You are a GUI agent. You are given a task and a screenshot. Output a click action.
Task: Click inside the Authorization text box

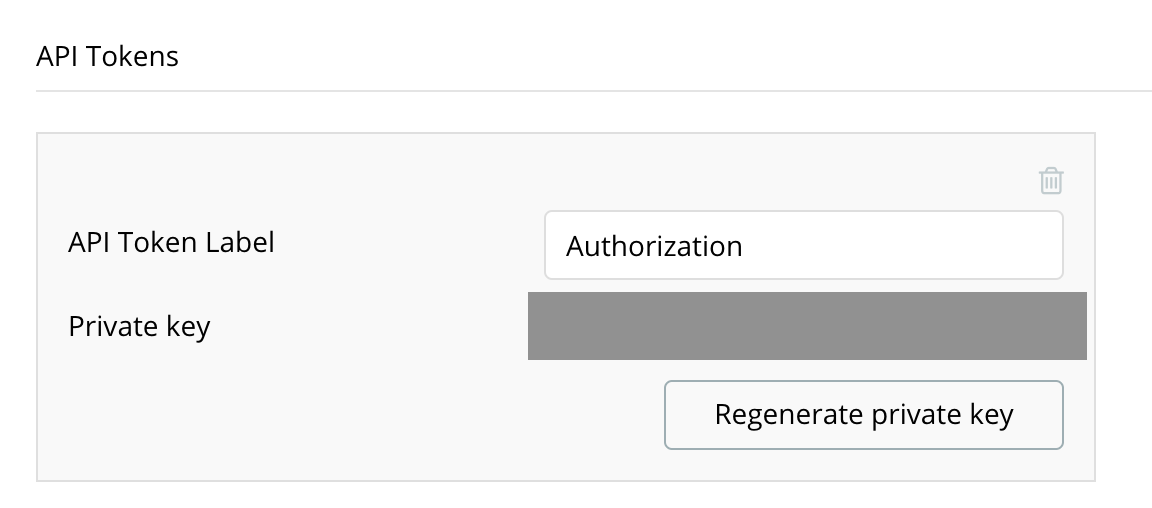coord(803,246)
